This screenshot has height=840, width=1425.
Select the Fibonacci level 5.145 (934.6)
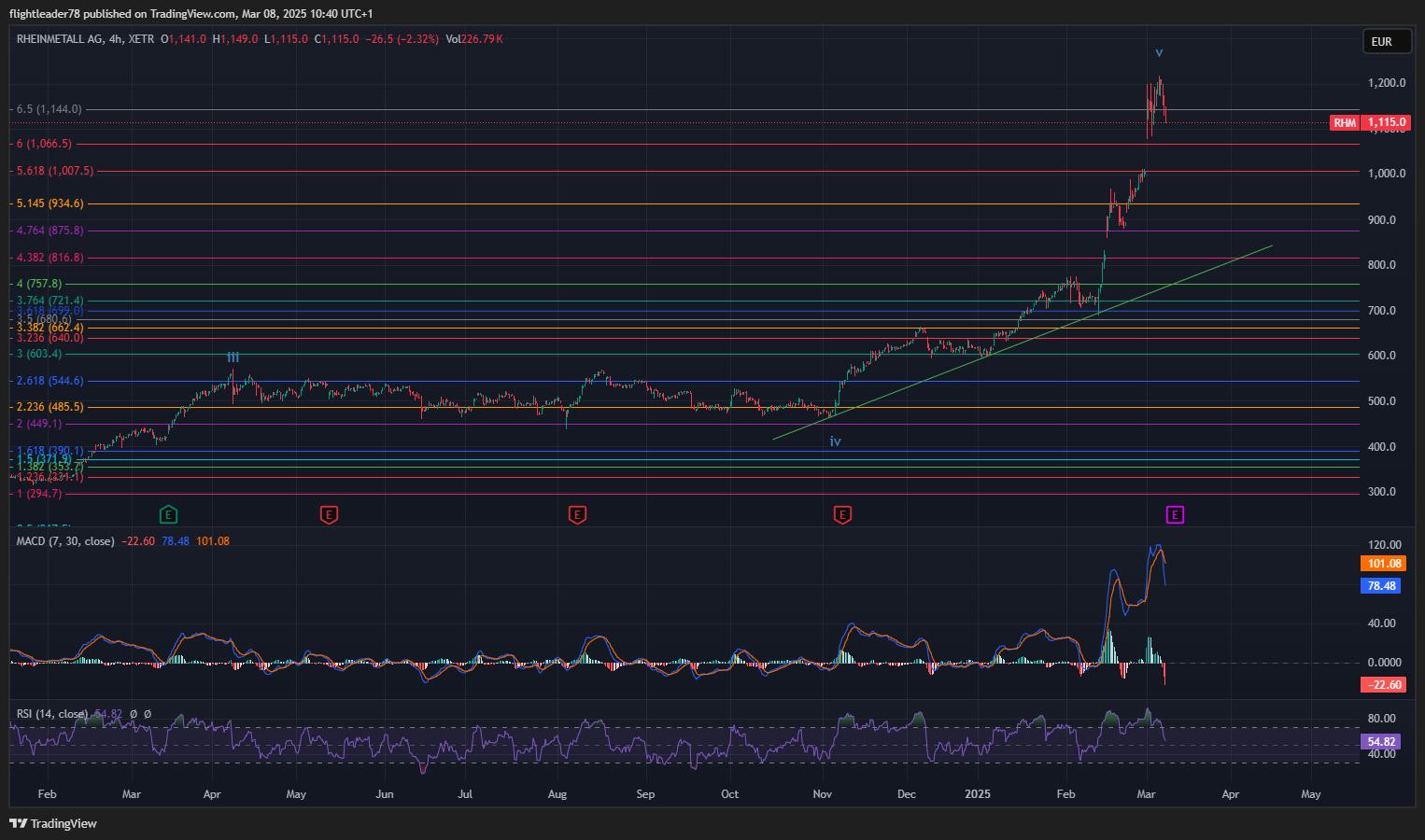coord(49,203)
